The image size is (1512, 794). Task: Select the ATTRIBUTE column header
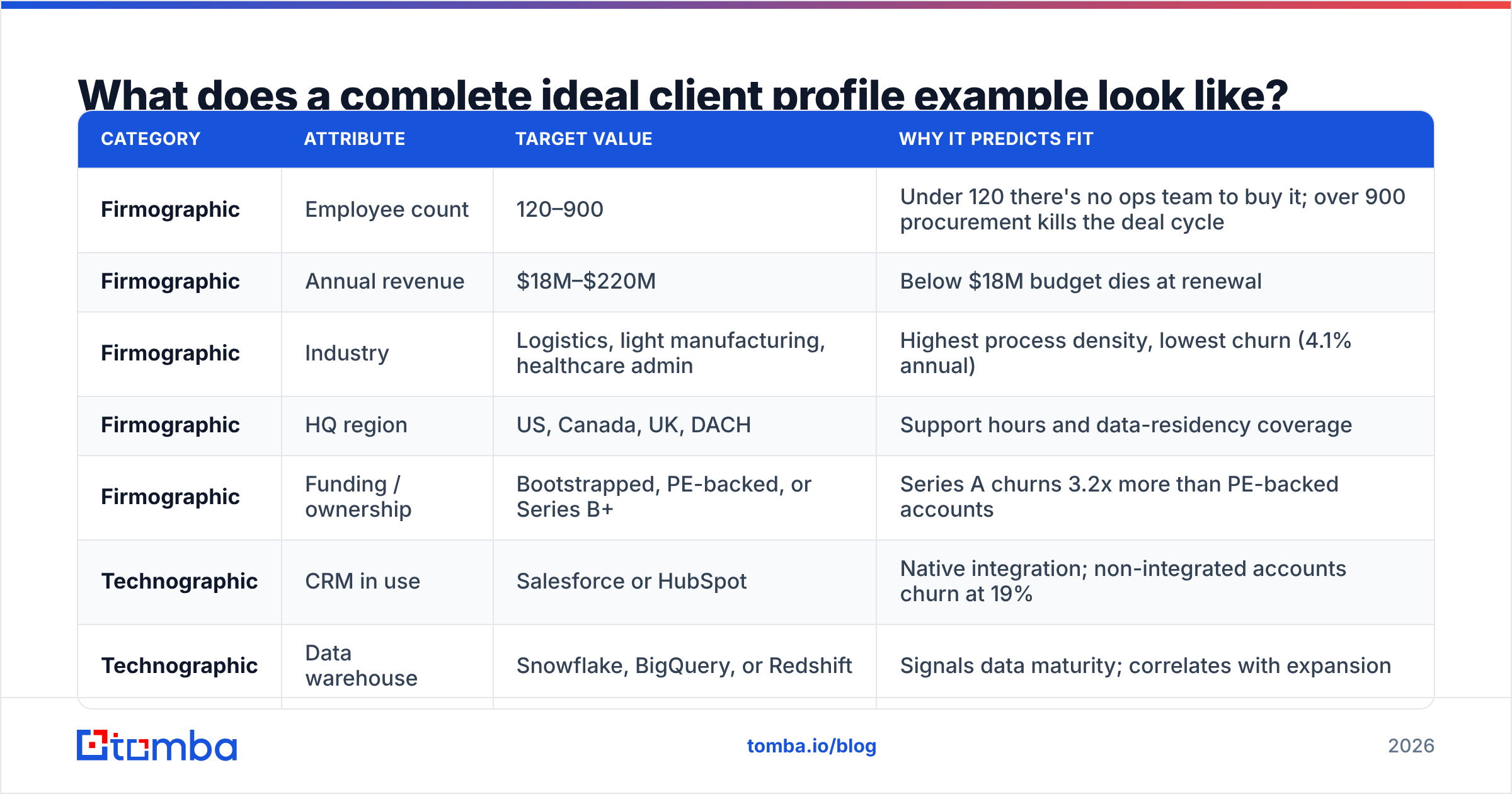point(355,139)
